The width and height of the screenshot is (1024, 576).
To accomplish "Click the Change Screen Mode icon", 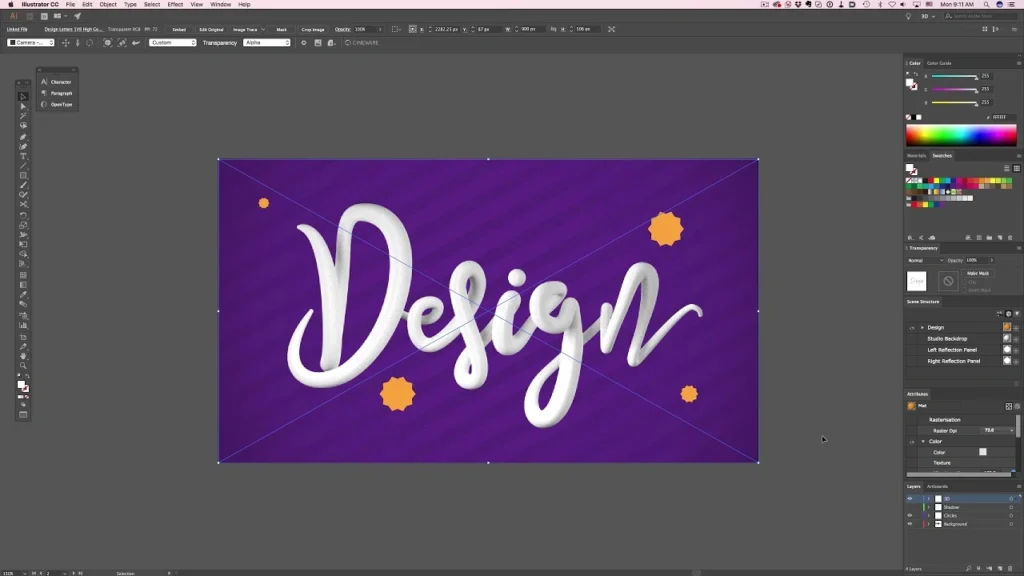I will pyautogui.click(x=23, y=415).
